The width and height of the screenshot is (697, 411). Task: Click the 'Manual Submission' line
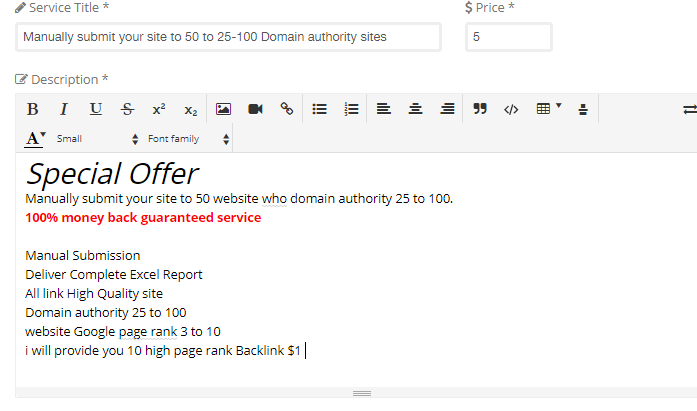click(83, 255)
